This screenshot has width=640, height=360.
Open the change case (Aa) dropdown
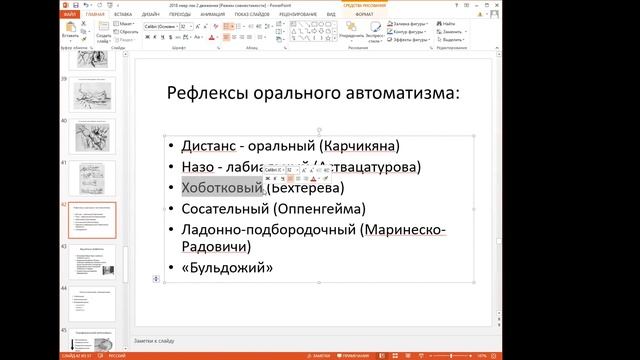tap(198, 37)
